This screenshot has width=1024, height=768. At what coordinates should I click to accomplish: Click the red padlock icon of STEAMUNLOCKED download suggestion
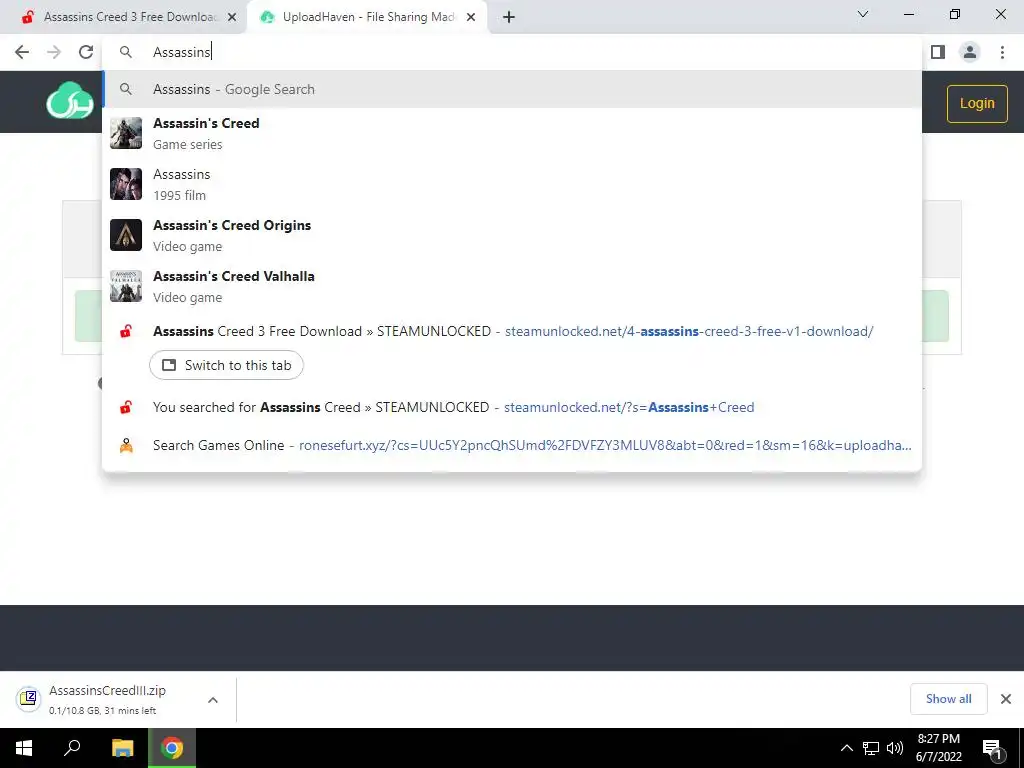click(126, 332)
